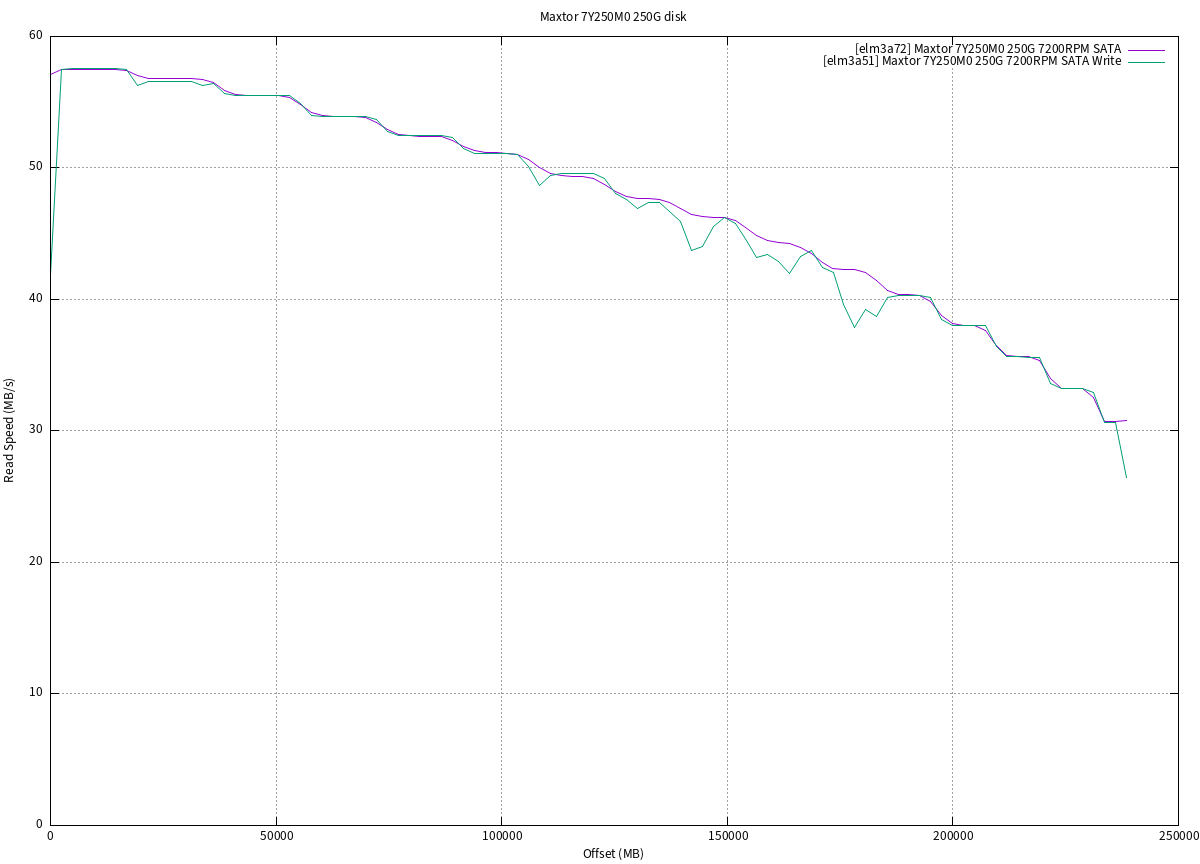Viewport: 1200px width, 864px height.
Task: Click the green legend line sample
Action: coord(1147,61)
